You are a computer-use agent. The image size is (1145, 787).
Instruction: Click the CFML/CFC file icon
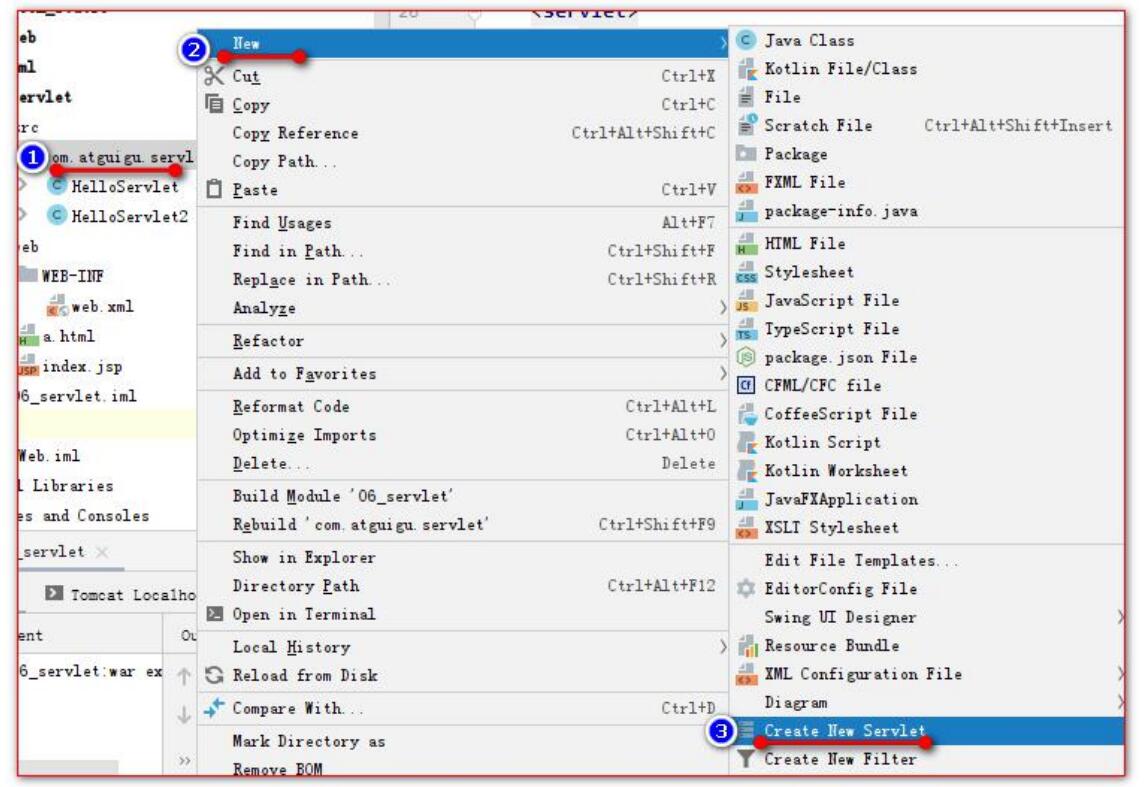(x=746, y=385)
